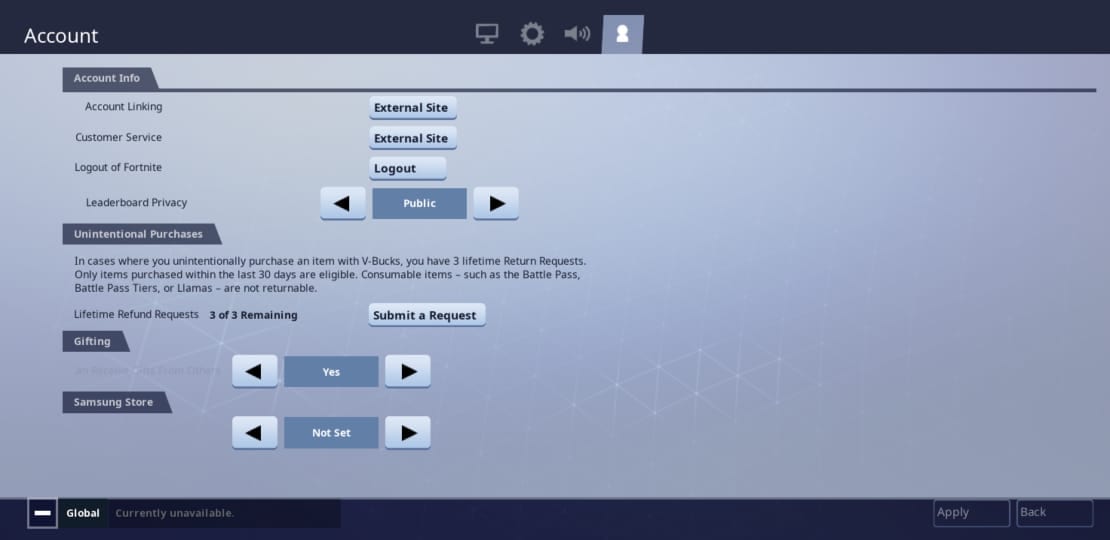Click right arrow for Leaderboard Privacy
This screenshot has height=540, width=1110.
tap(496, 203)
